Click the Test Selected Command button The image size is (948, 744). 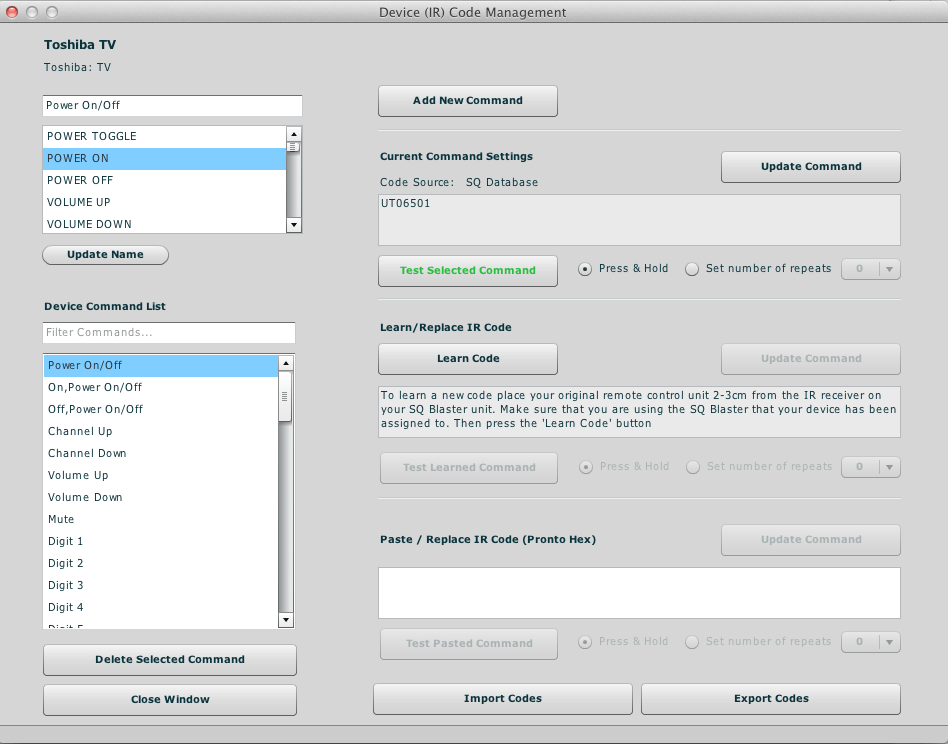point(468,271)
